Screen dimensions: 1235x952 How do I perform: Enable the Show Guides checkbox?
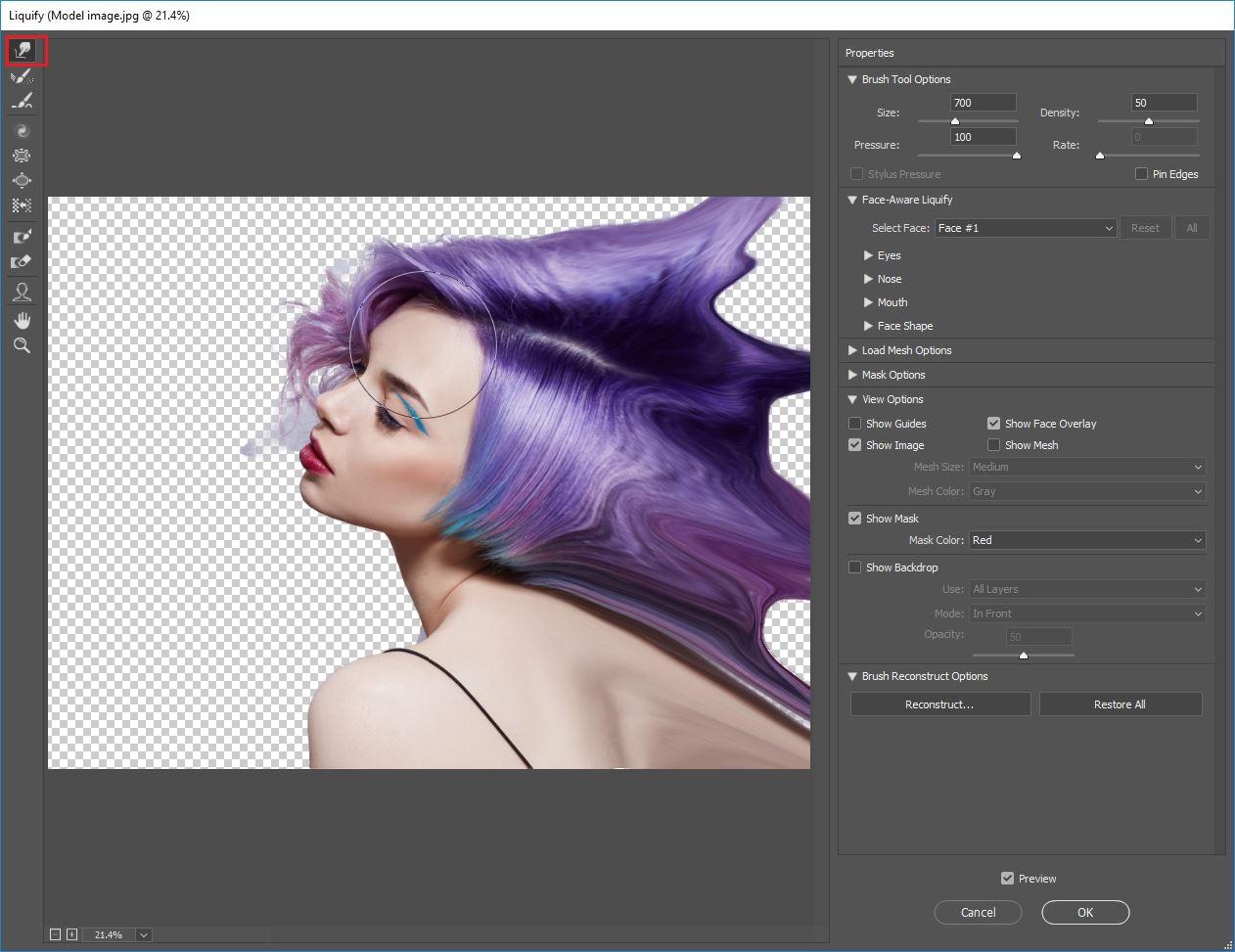(855, 424)
